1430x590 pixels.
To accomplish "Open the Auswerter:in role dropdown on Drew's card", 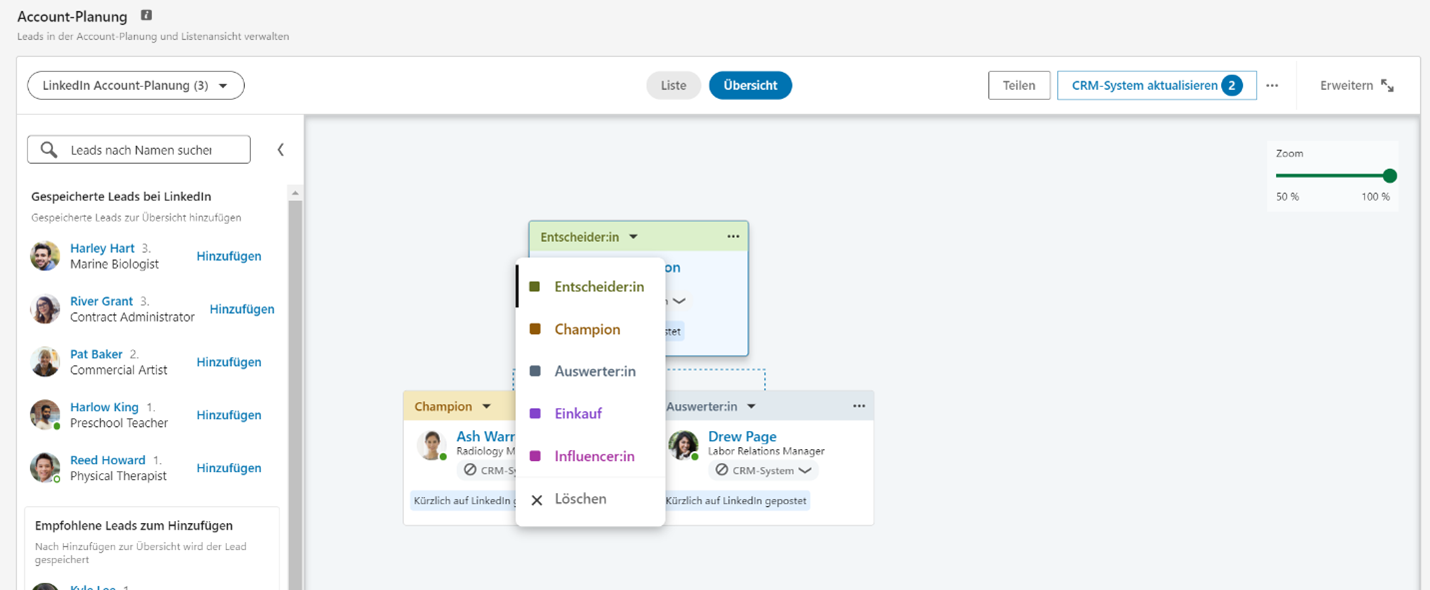I will [x=711, y=407].
